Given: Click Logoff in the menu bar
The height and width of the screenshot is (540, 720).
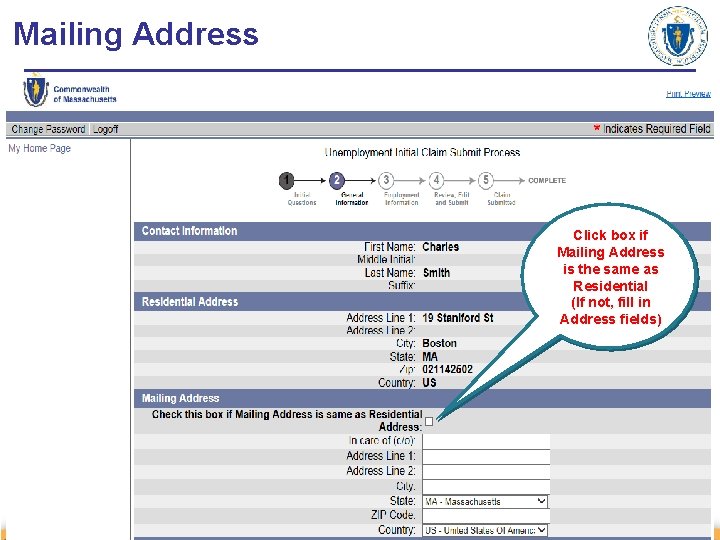Looking at the screenshot, I should pos(105,129).
